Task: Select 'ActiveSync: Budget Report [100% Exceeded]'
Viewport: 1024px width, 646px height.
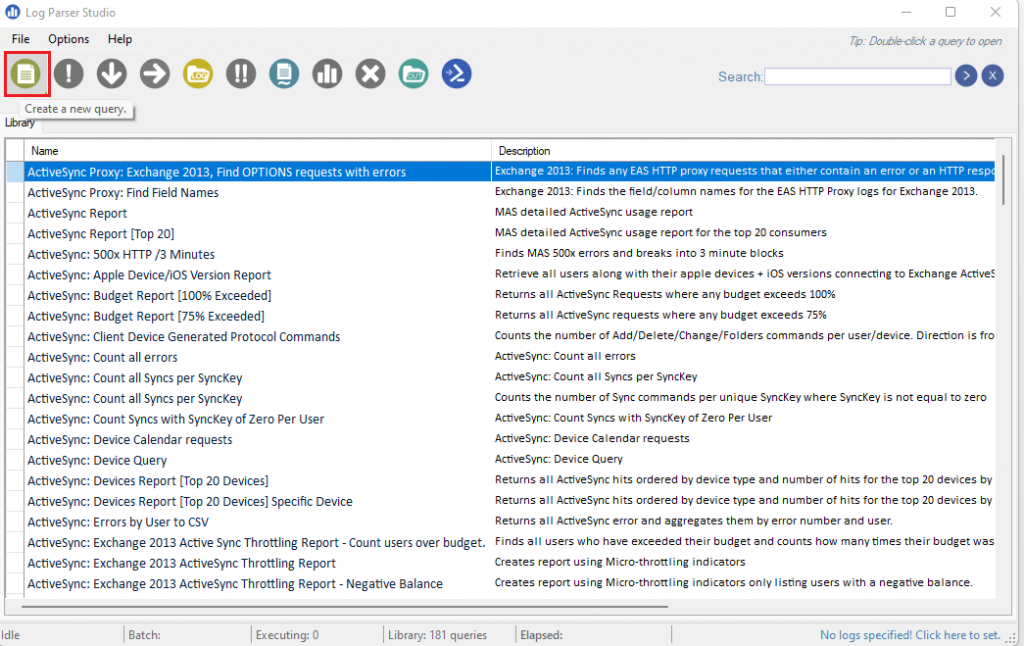Action: click(149, 296)
